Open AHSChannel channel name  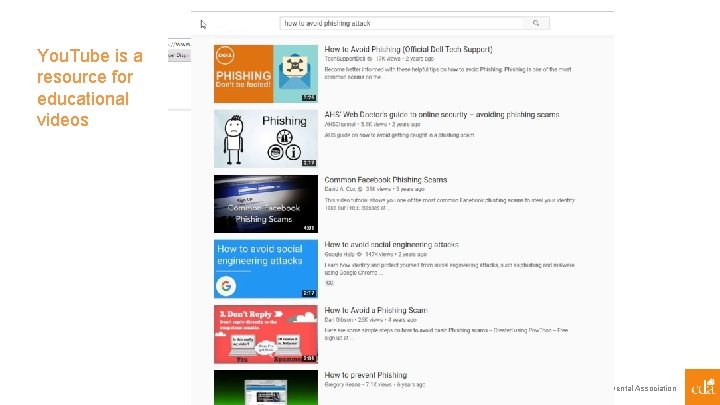point(340,124)
